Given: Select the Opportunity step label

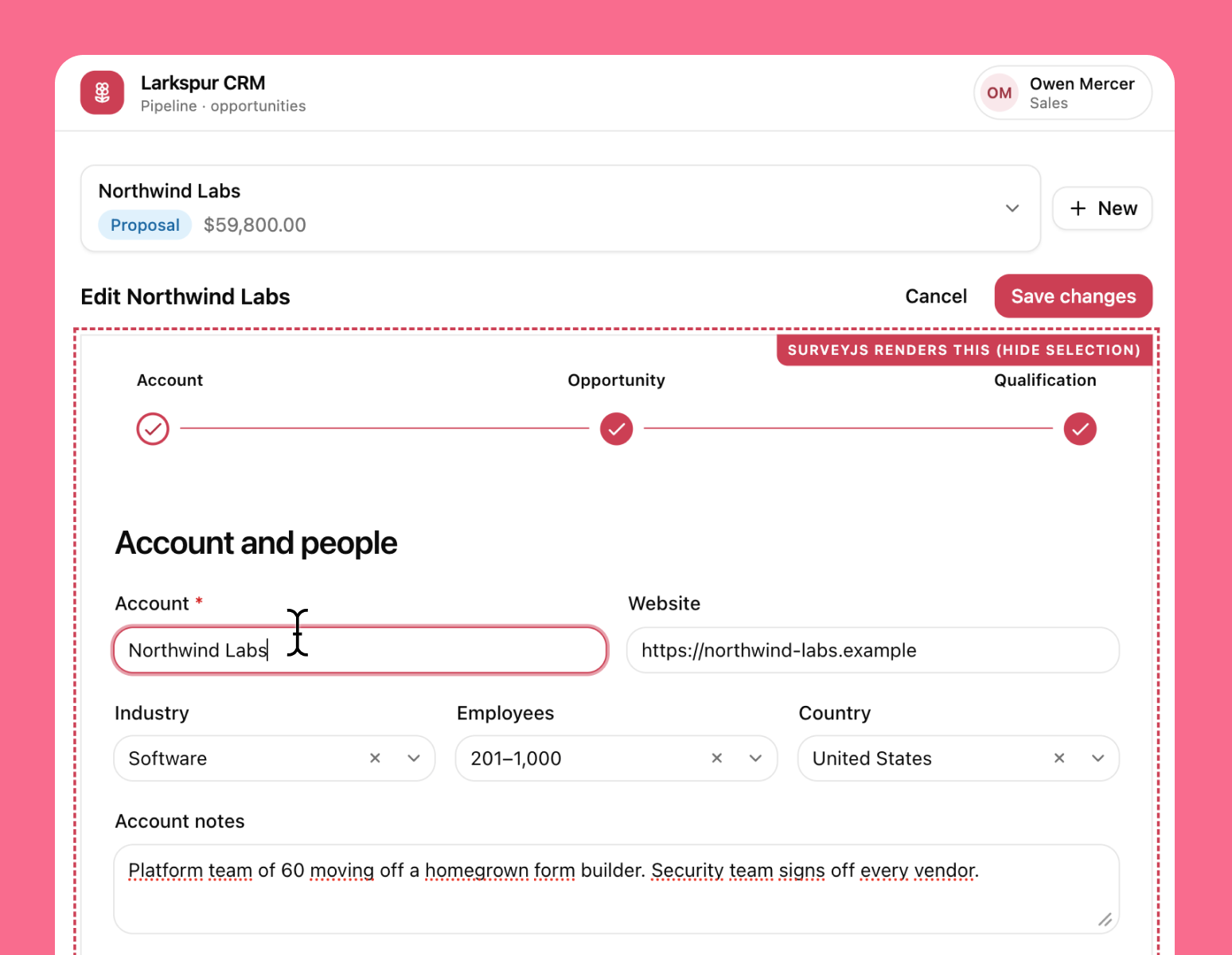Looking at the screenshot, I should [617, 380].
